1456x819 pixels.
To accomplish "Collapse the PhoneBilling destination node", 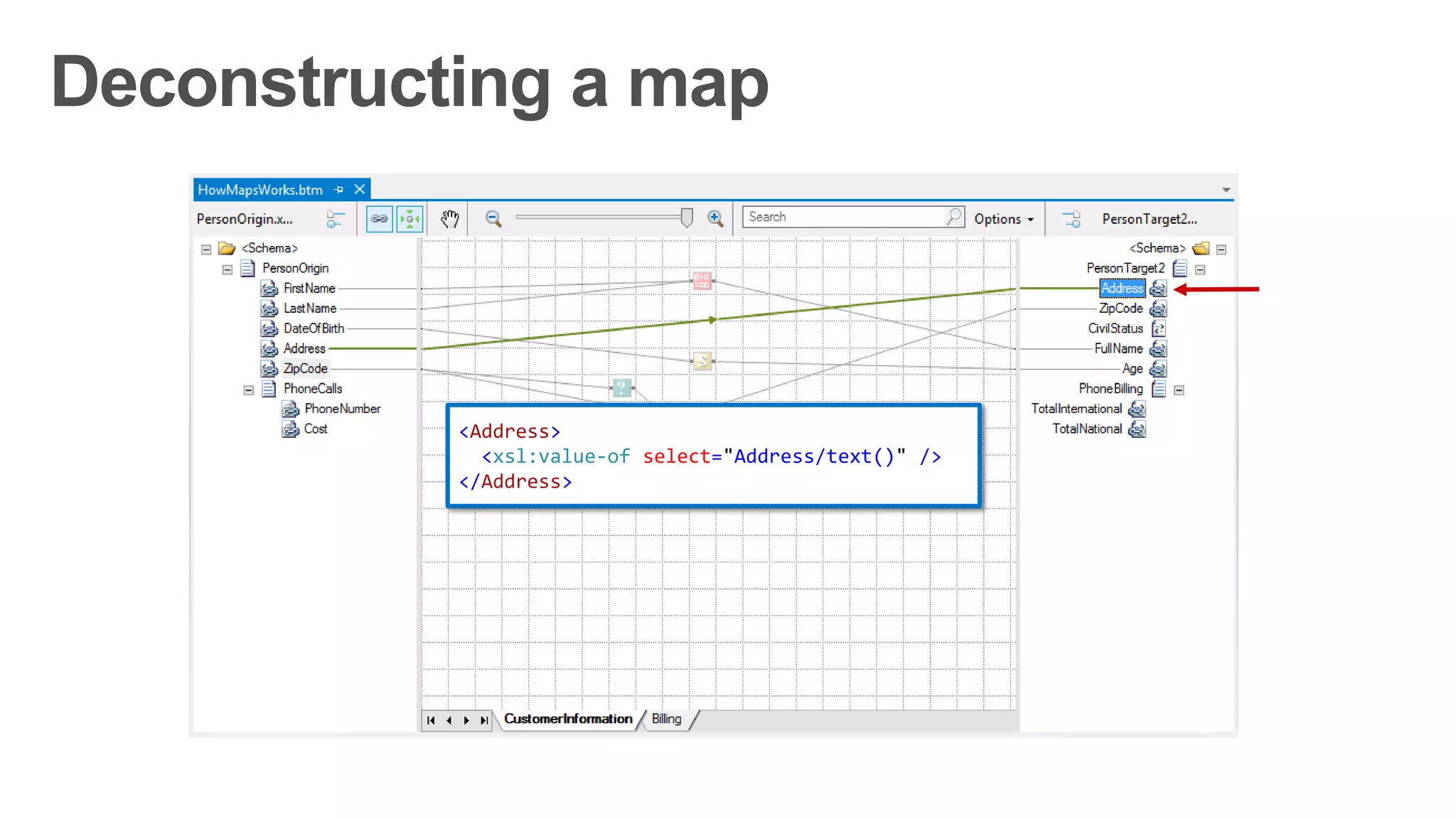I will tap(1179, 390).
